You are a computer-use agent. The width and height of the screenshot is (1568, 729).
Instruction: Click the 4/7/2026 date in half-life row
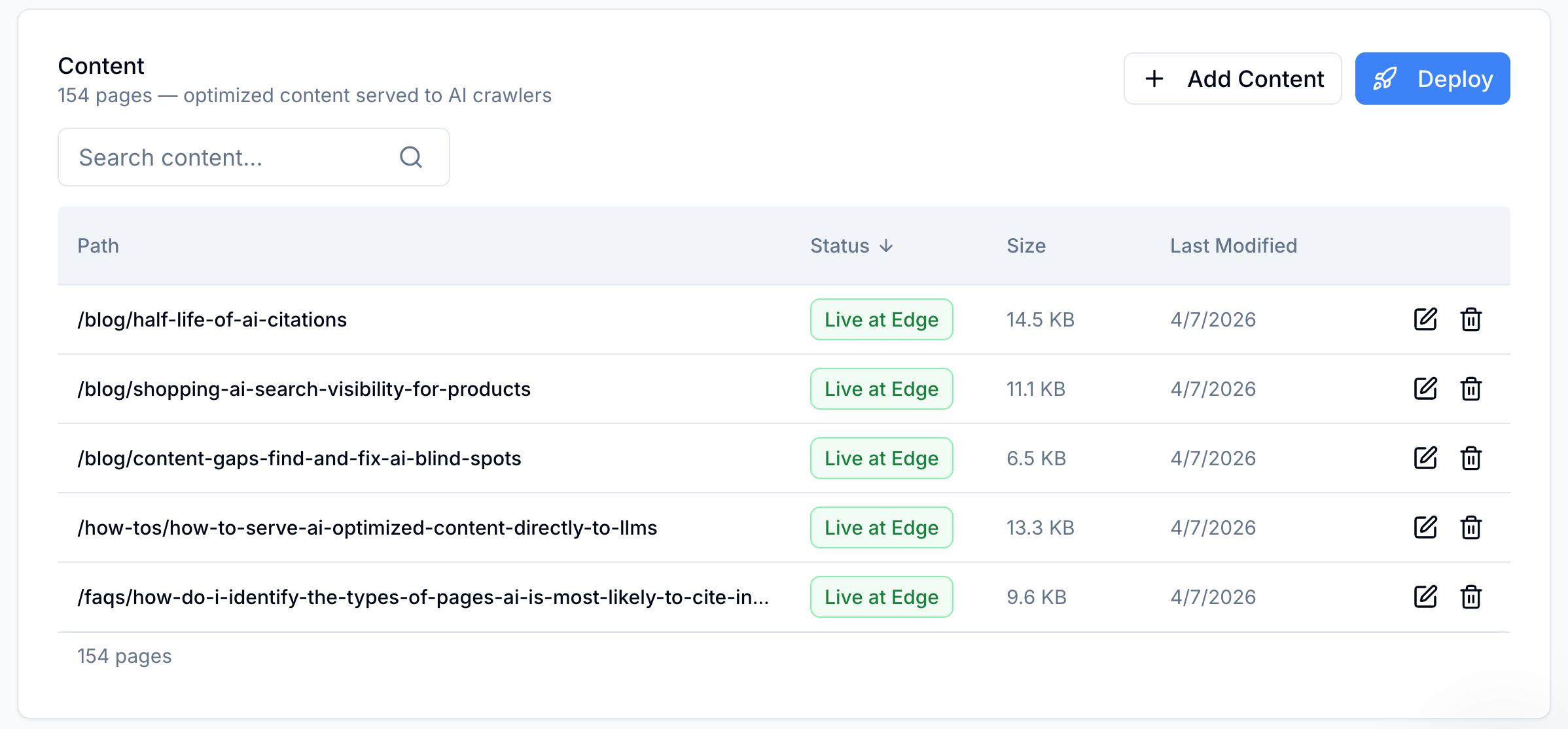tap(1213, 319)
